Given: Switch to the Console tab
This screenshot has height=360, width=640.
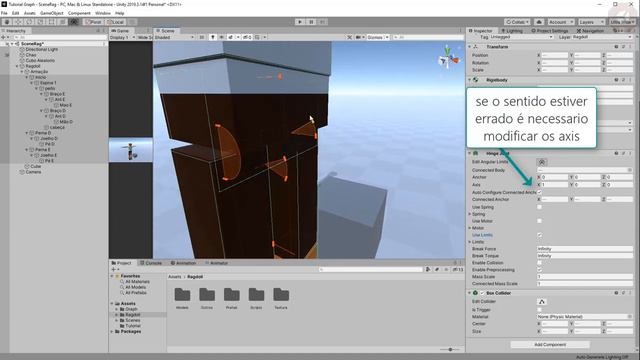Looking at the screenshot, I should click(151, 263).
